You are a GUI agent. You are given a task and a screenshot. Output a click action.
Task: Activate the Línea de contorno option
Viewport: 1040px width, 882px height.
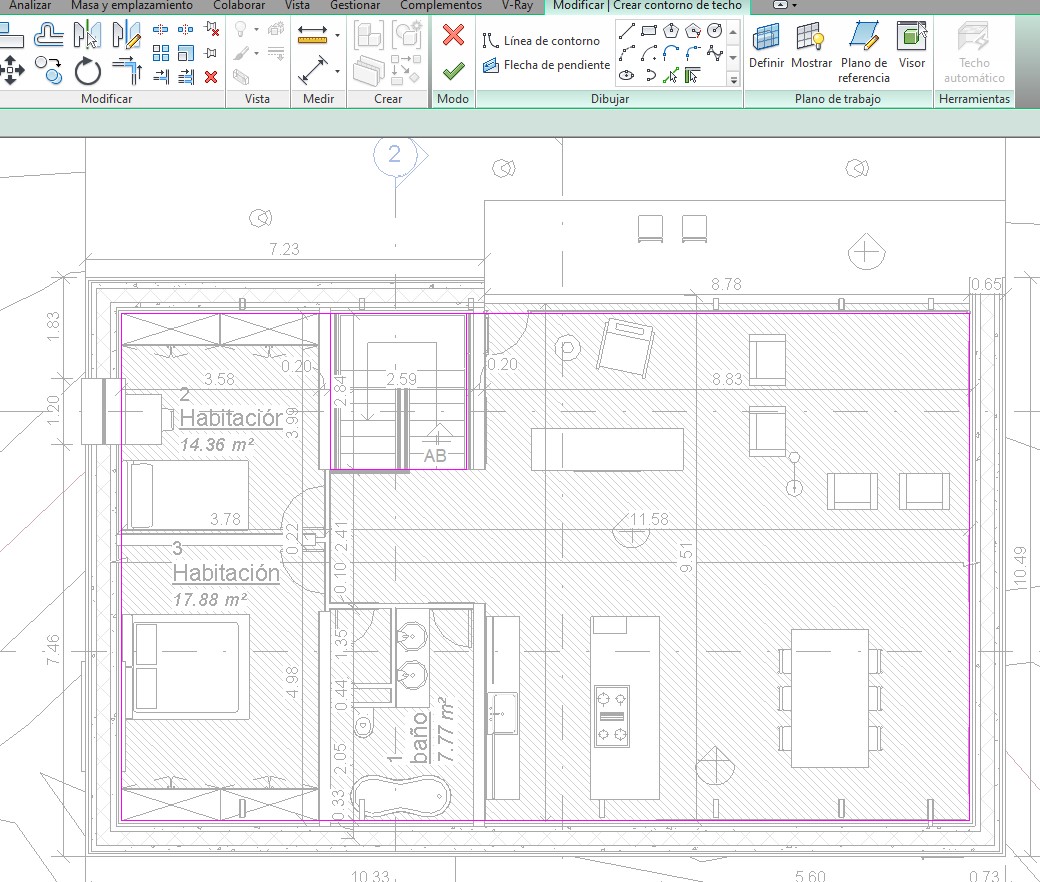tap(541, 41)
